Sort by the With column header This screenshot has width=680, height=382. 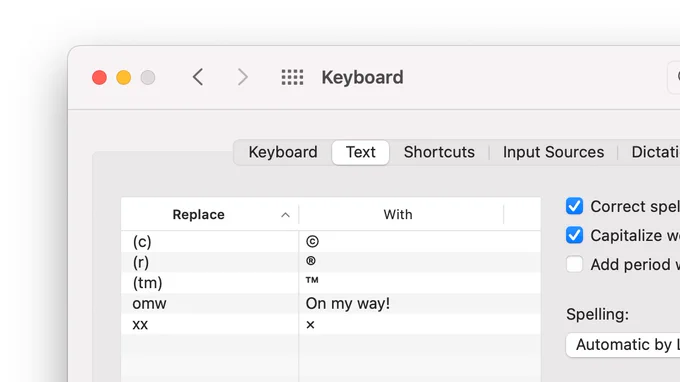tap(398, 214)
